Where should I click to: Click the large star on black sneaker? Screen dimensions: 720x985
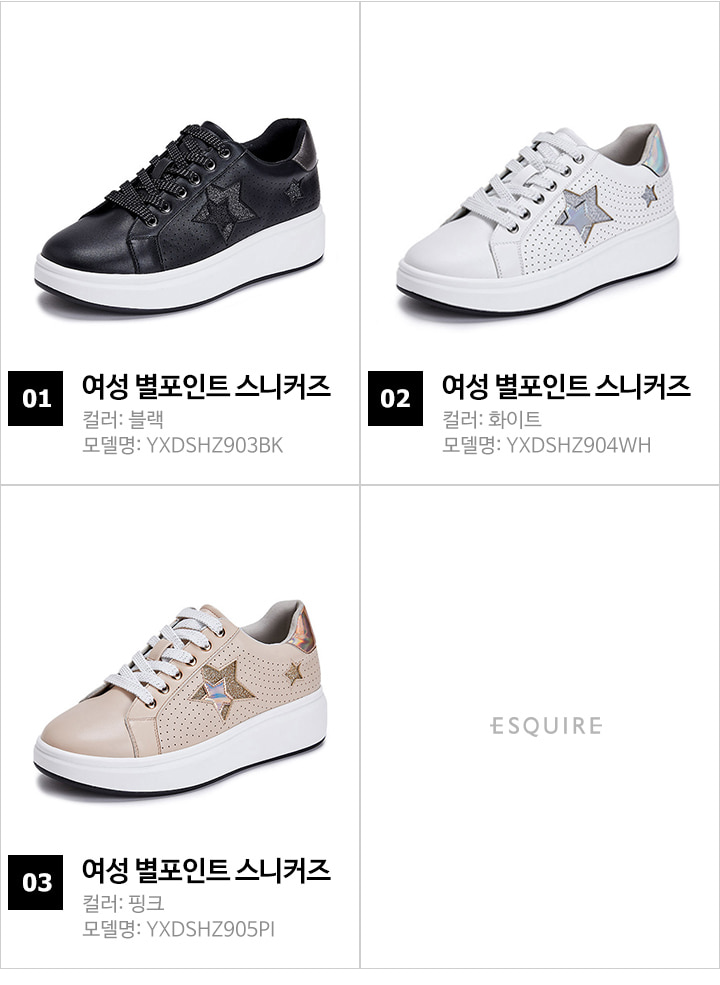(225, 210)
